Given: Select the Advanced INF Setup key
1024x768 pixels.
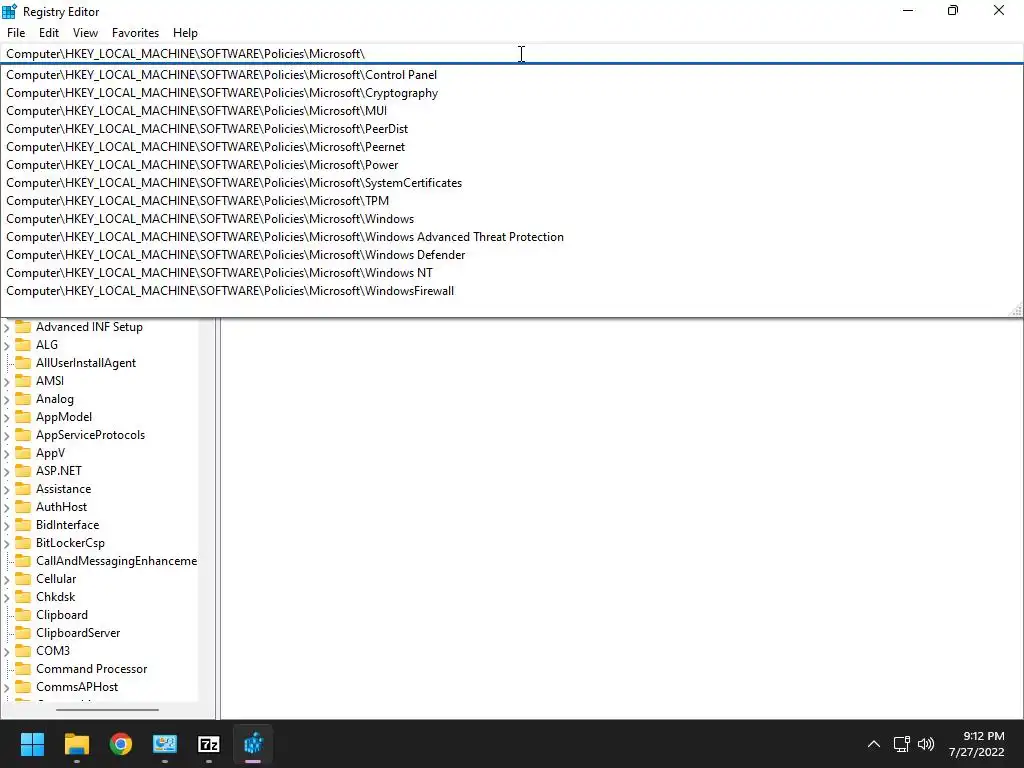Looking at the screenshot, I should 89,327.
